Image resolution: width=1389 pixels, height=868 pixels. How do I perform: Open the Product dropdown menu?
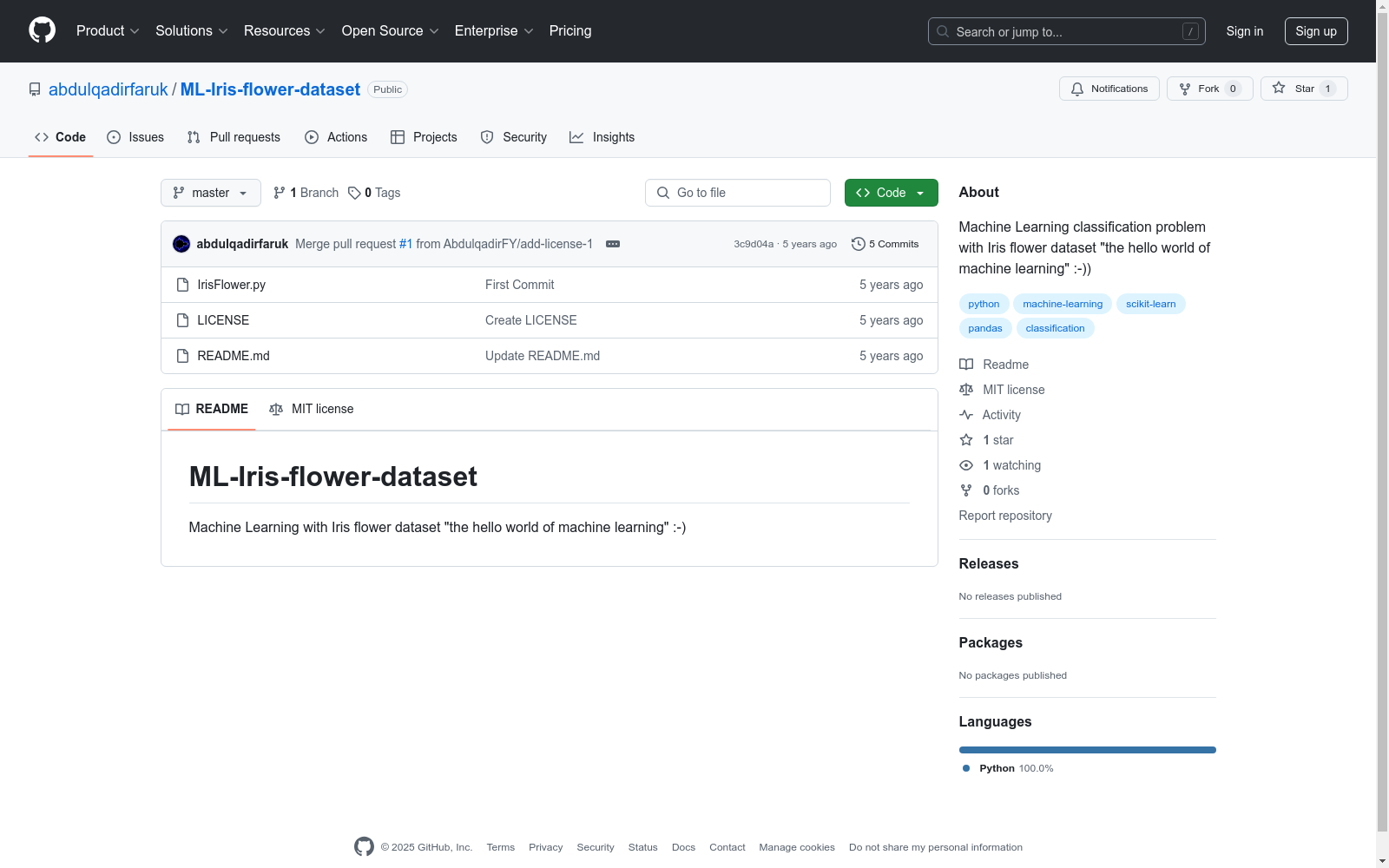coord(108,31)
